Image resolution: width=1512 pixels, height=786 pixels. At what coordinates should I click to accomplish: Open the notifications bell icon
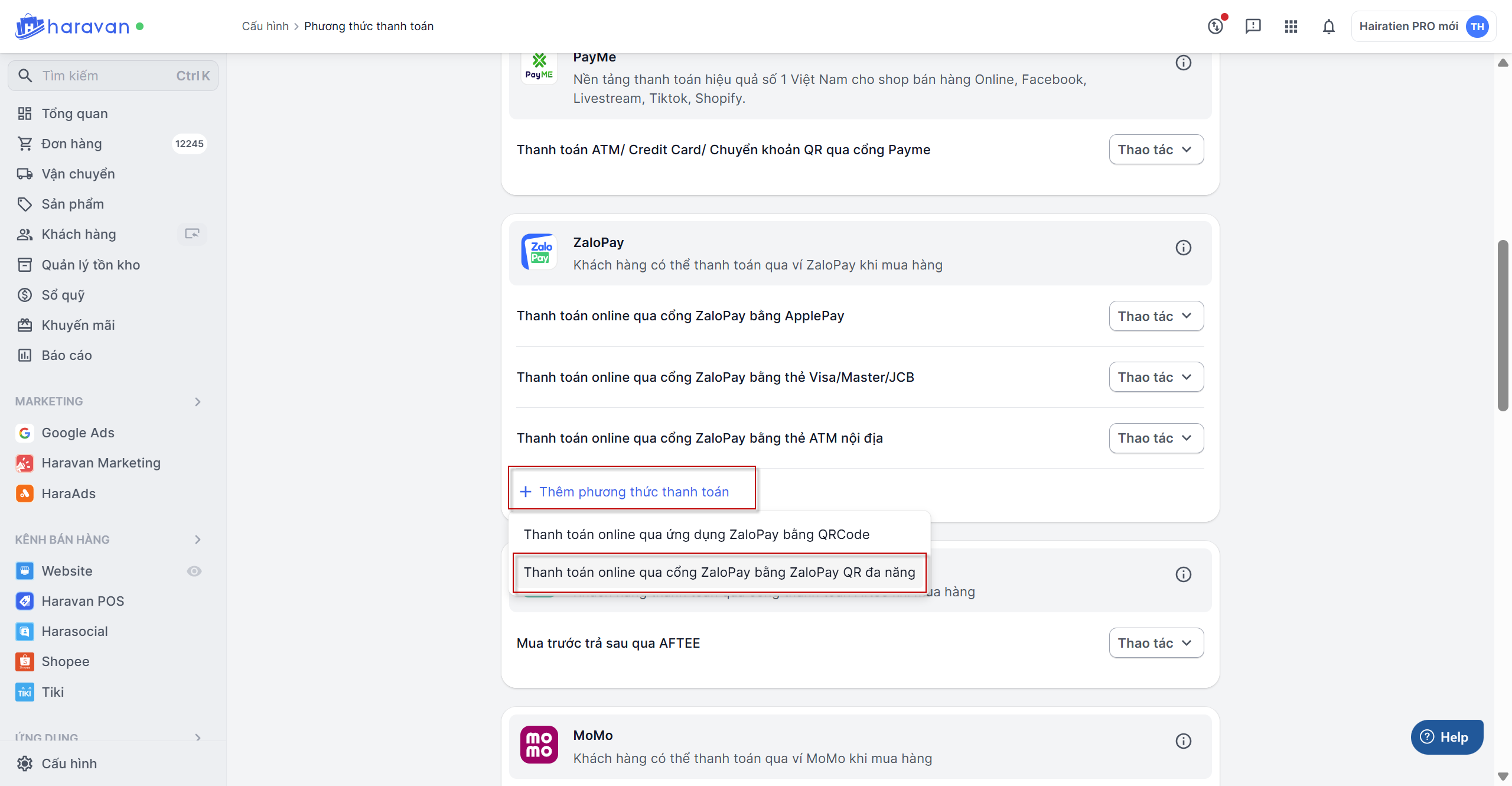coord(1328,27)
